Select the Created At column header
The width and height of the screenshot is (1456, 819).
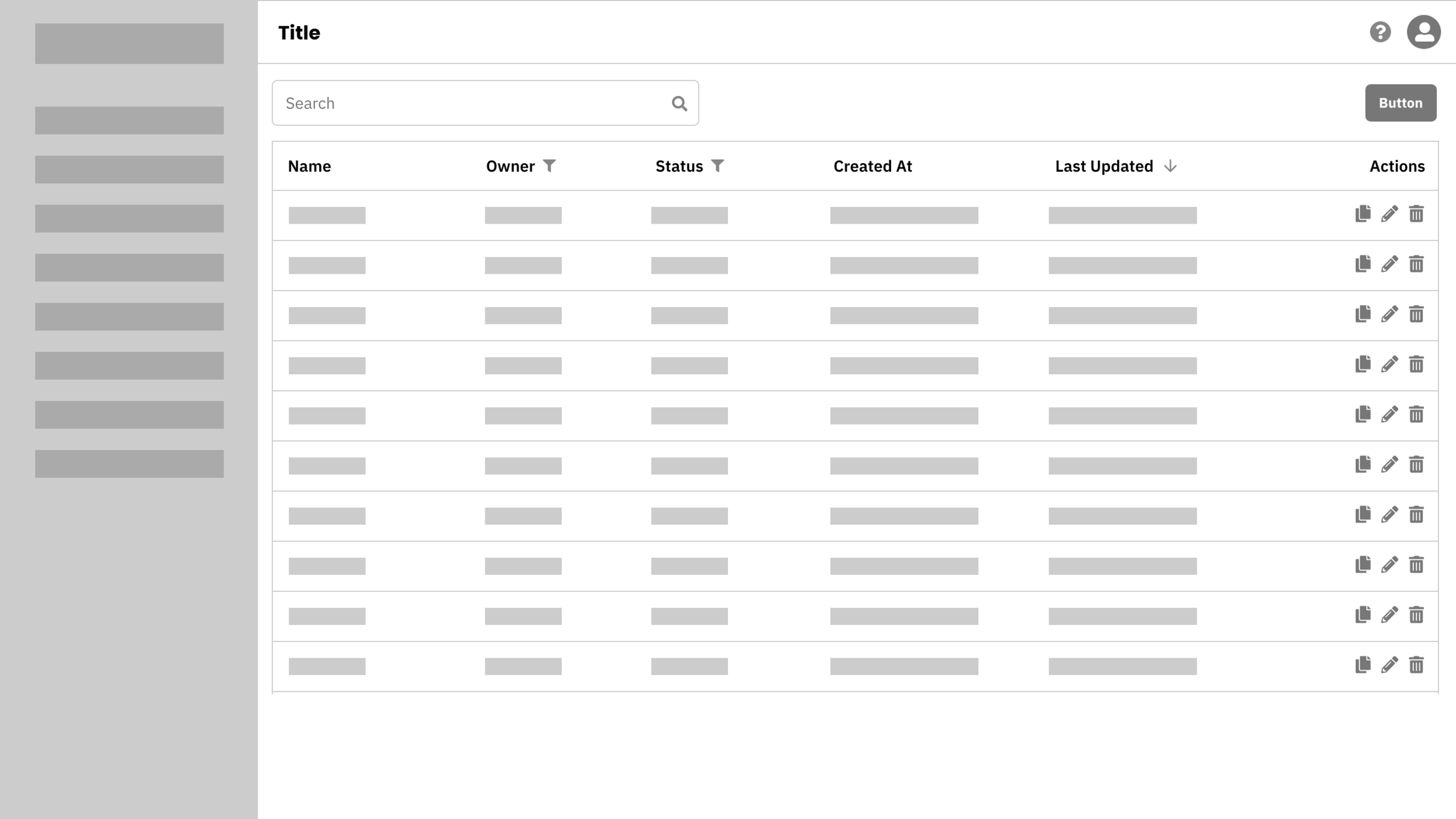click(x=872, y=165)
